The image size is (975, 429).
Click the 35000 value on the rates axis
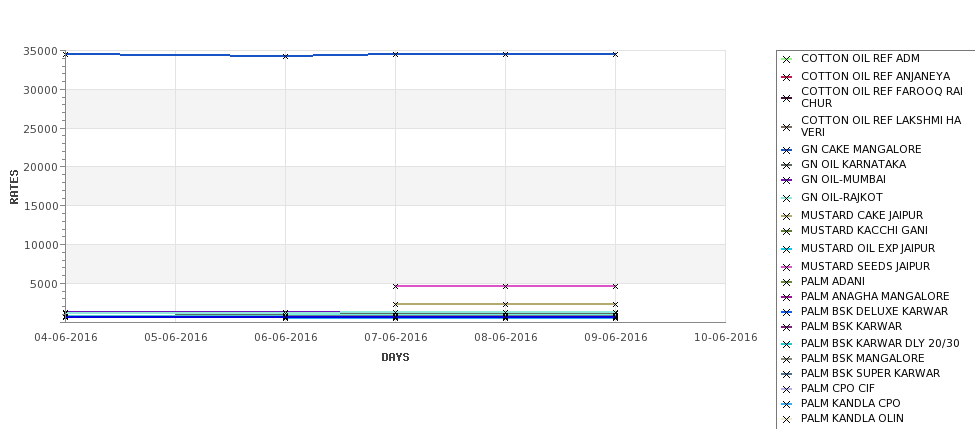coord(41,51)
